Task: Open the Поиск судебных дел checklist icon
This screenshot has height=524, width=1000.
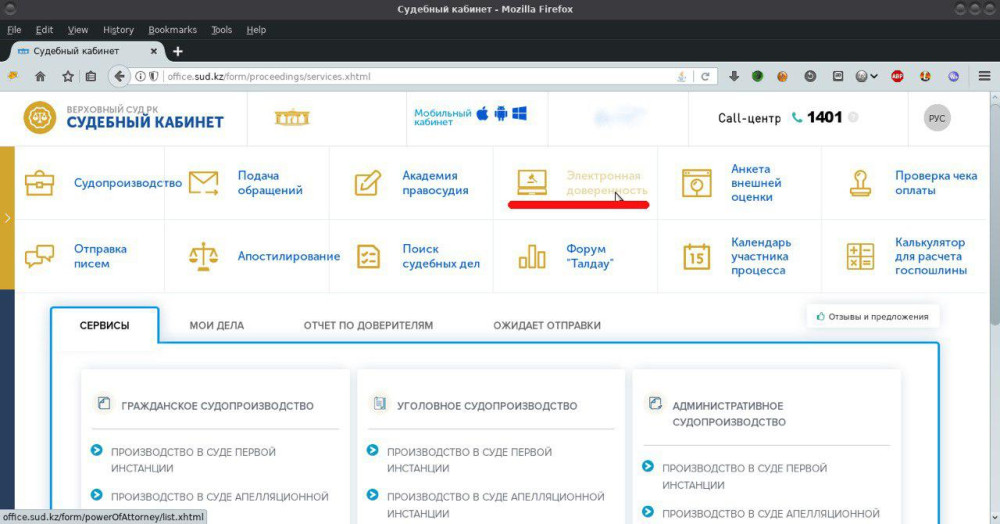Action: pos(368,256)
